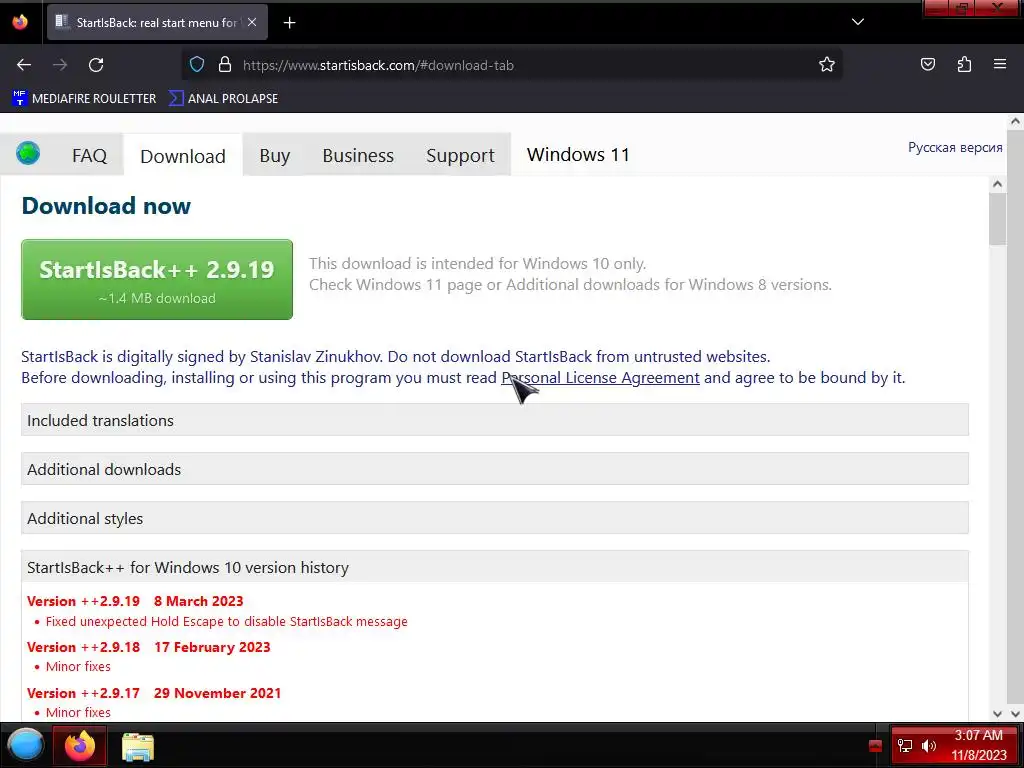Select the StartIsBack browser tab title

pos(157,22)
